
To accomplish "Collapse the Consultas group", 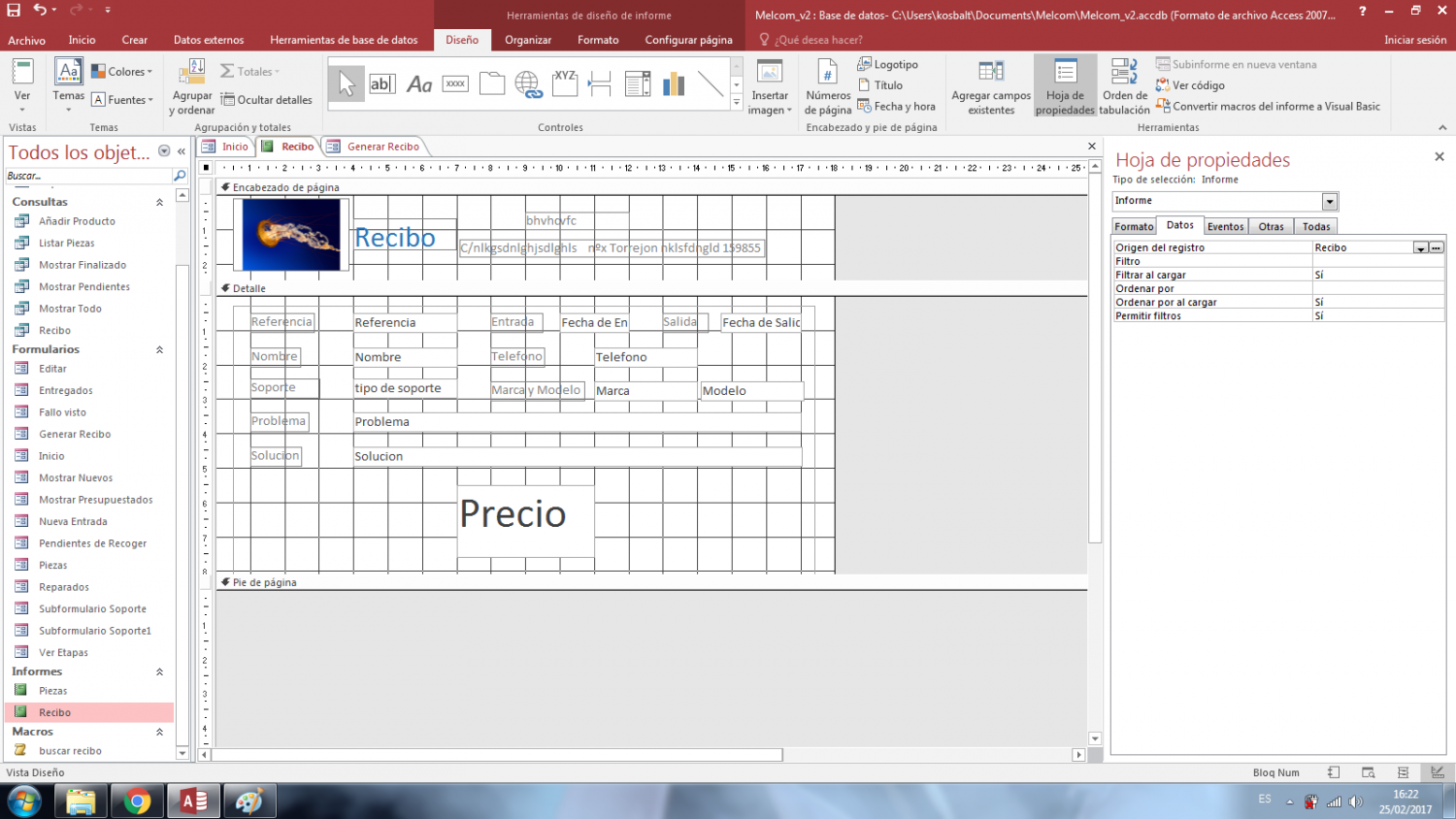I will (159, 202).
